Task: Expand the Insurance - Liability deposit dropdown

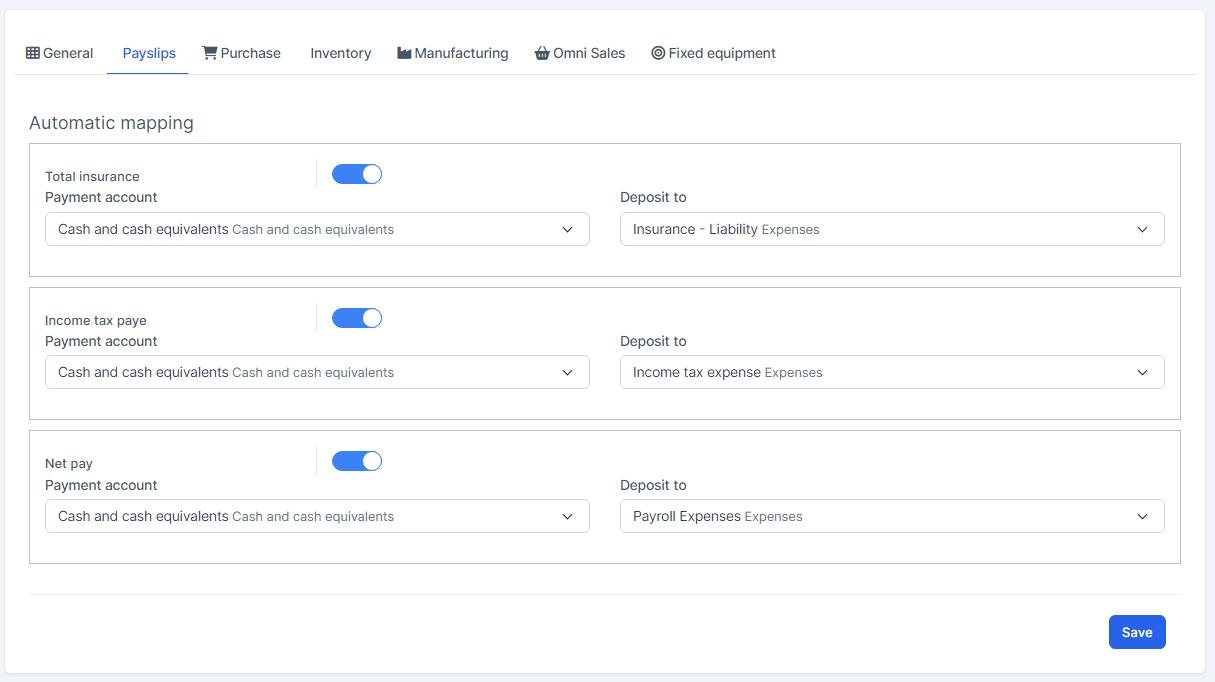Action: [x=892, y=229]
